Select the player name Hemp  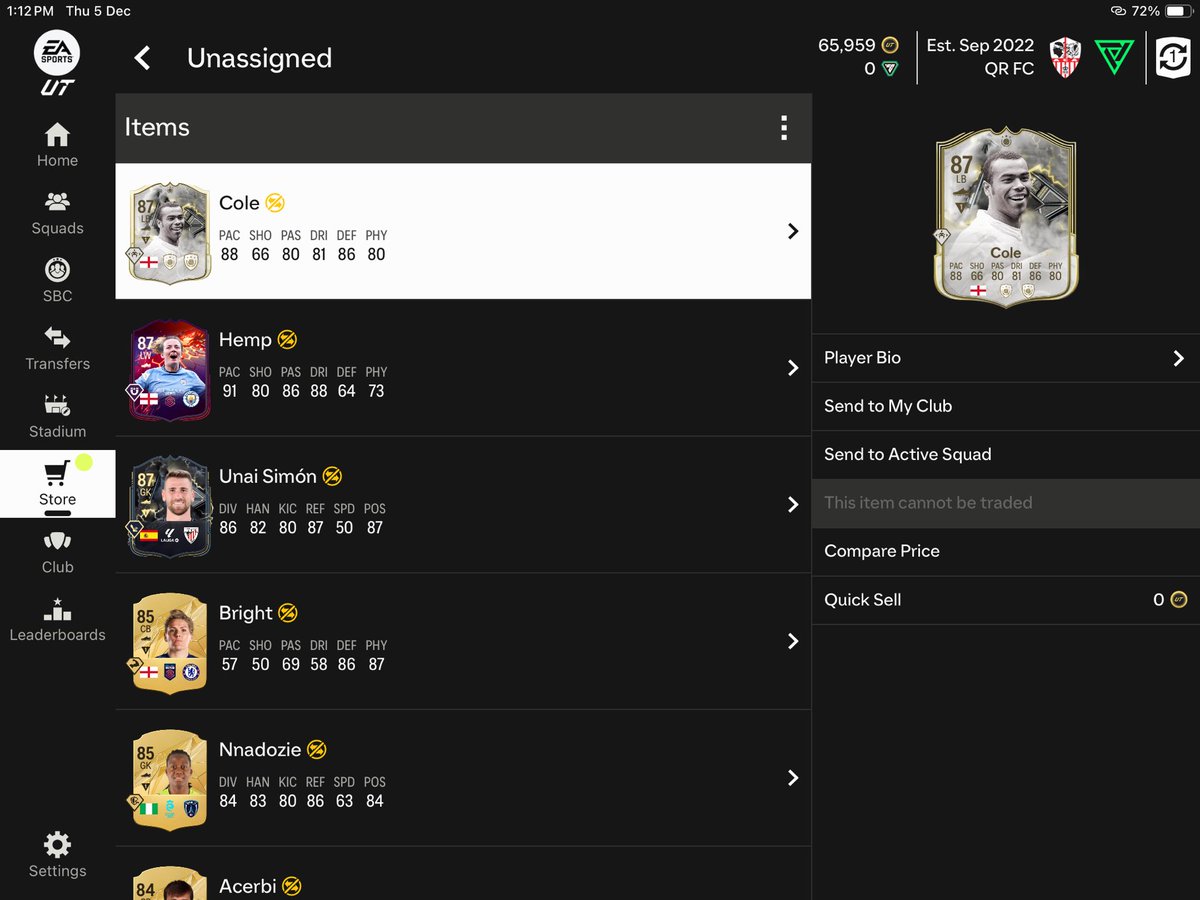point(245,340)
